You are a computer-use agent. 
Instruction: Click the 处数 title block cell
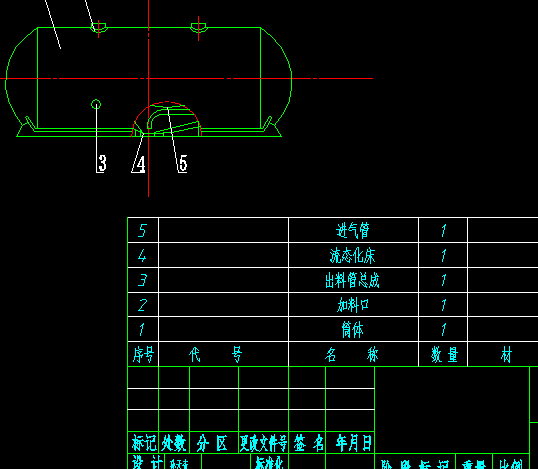pos(174,443)
